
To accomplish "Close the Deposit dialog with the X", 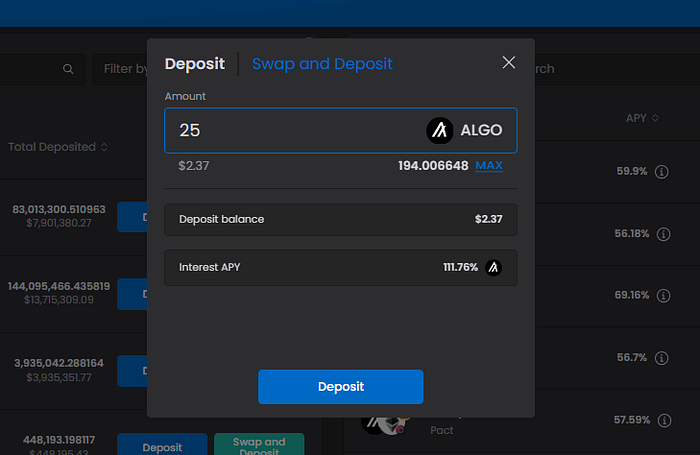I will 508,63.
